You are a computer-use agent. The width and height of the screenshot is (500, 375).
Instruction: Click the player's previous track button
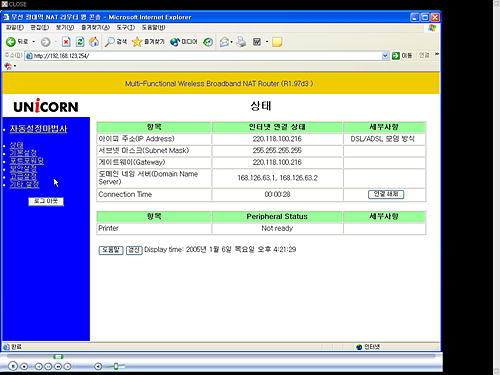[38, 366]
